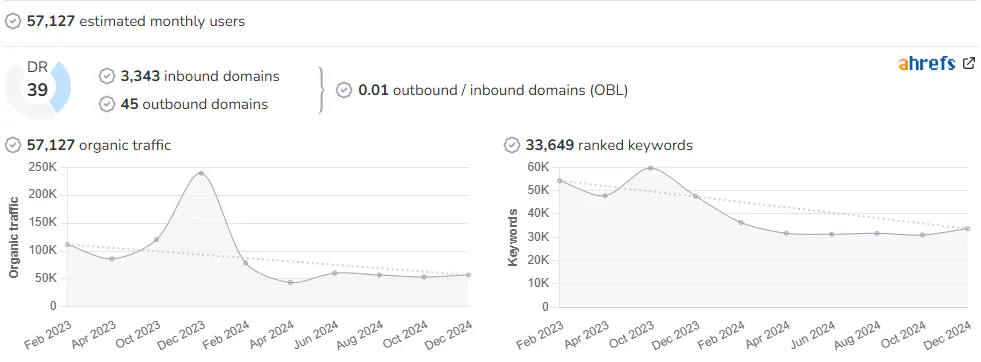Click the Apr 2024 point on keywords chart
Screen dimensions: 981x362
(786, 233)
